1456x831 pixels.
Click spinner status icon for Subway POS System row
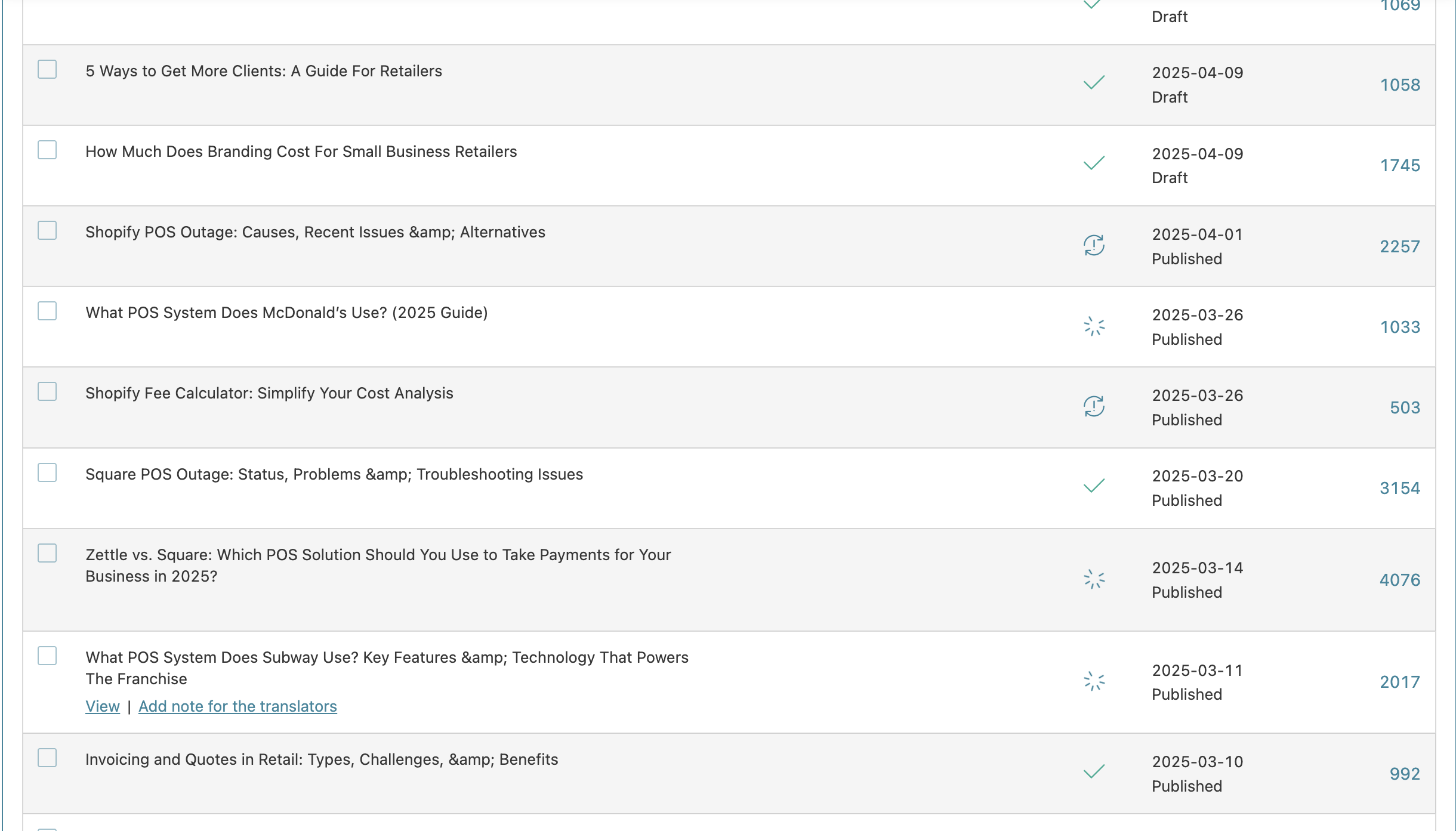pos(1094,681)
